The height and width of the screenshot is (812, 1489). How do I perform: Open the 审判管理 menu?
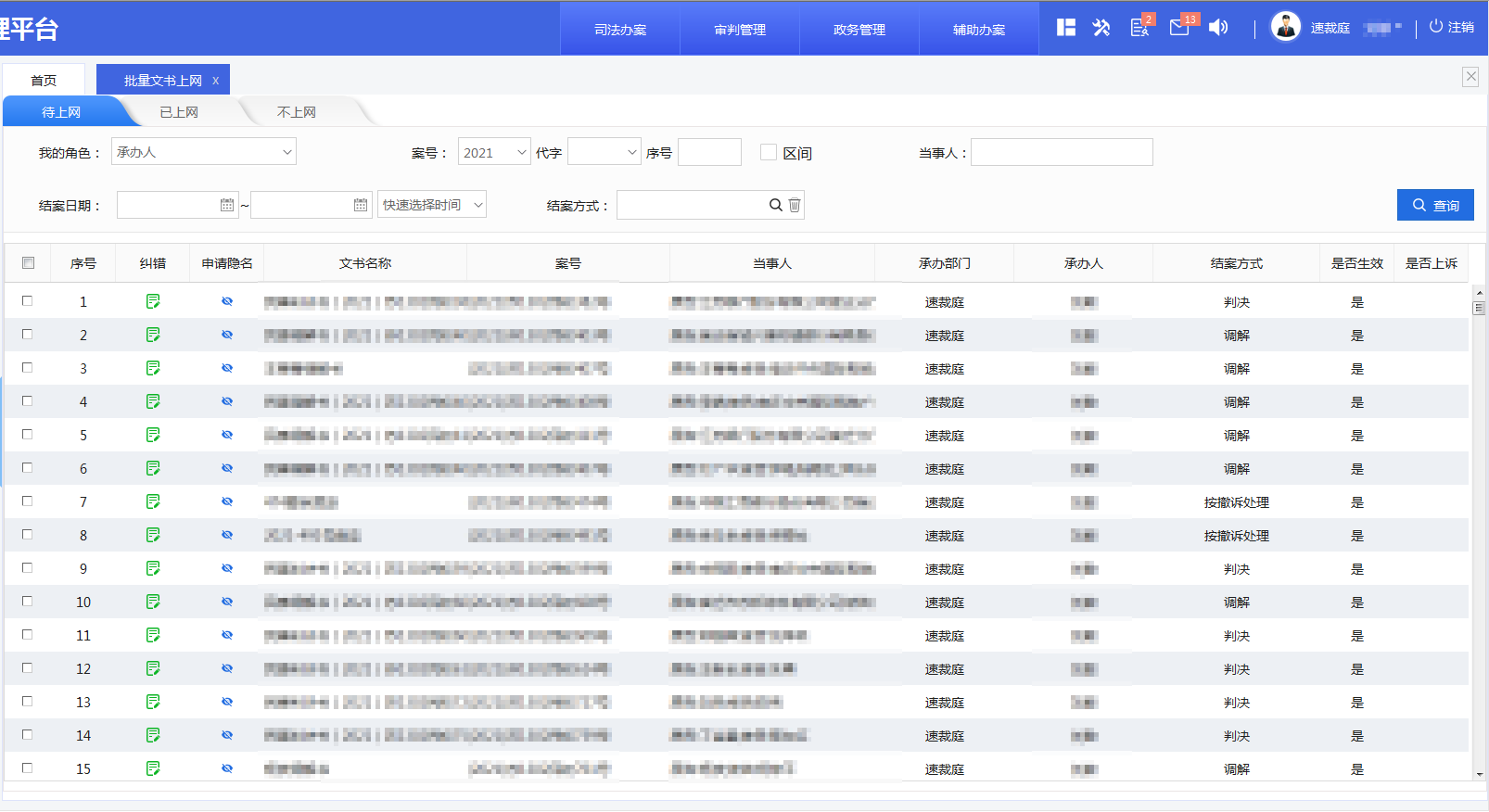[740, 30]
